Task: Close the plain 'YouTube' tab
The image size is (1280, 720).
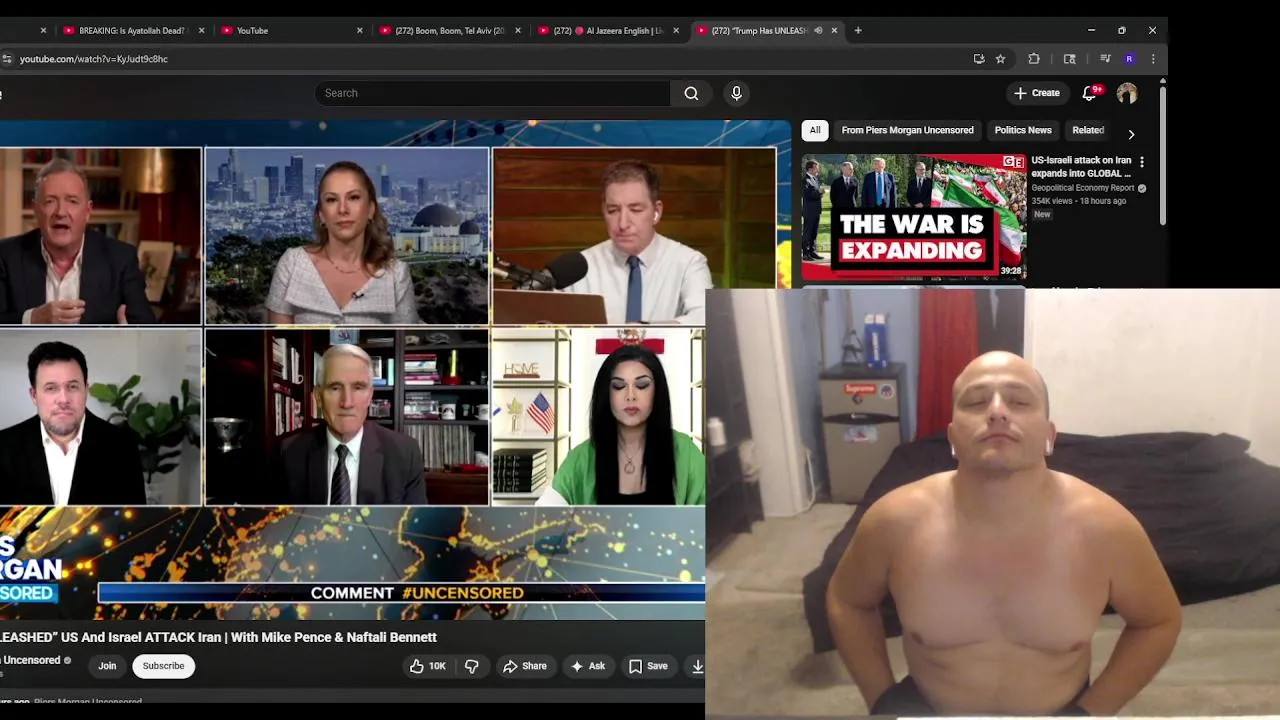Action: [360, 30]
